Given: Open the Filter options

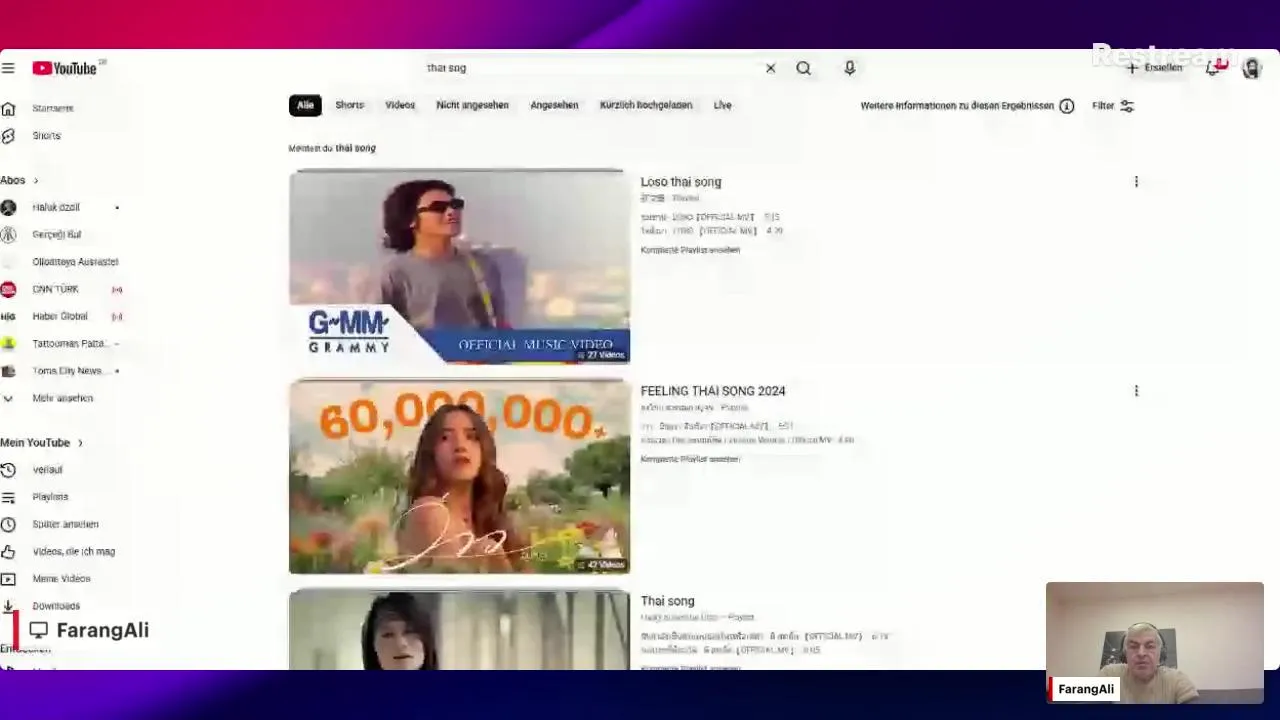Looking at the screenshot, I should point(1113,106).
